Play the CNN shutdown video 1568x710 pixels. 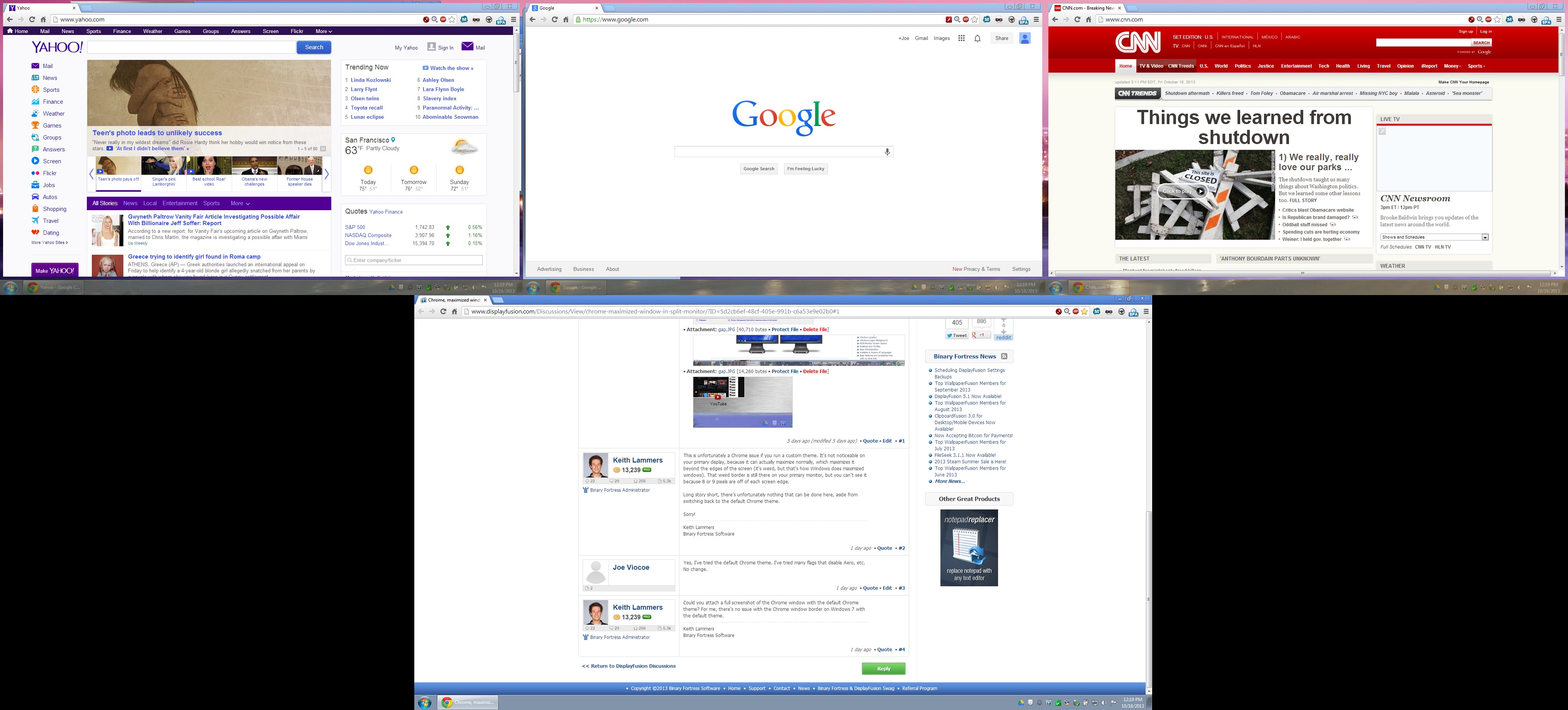coord(1200,191)
